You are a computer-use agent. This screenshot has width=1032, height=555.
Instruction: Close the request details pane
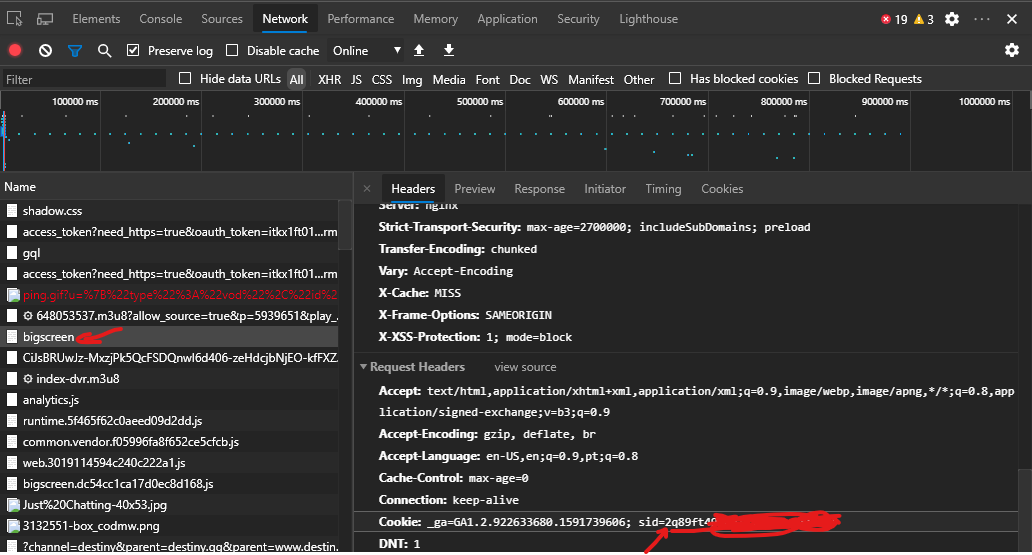point(367,189)
